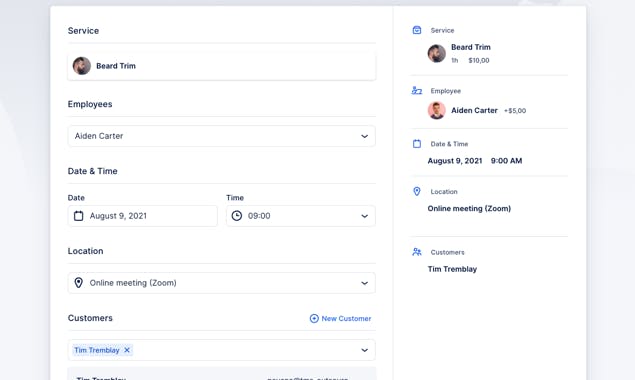The image size is (635, 380).
Task: Click the $10,00 service price text
Action: point(479,60)
